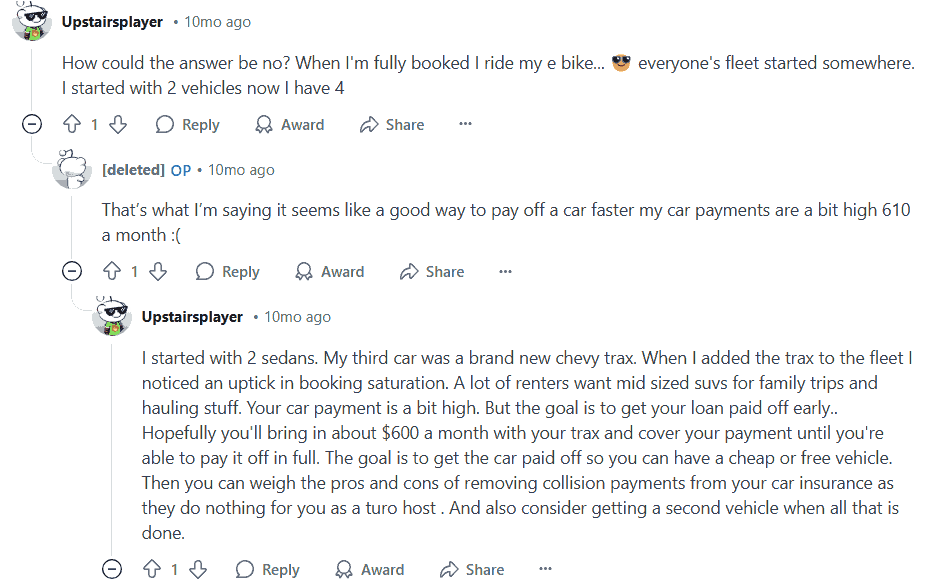This screenshot has width=943, height=579.
Task: Share the [deleted] OP's comment
Action: (432, 271)
